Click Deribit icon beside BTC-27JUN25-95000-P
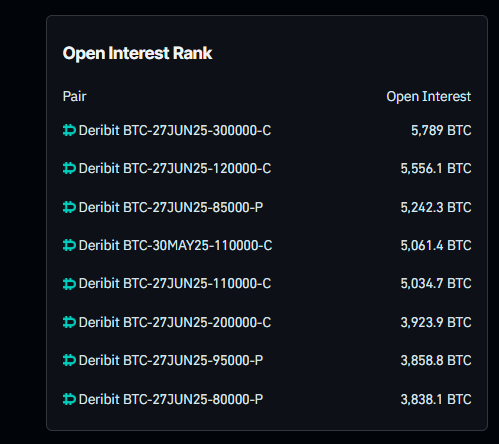The height and width of the screenshot is (444, 499). tap(69, 360)
